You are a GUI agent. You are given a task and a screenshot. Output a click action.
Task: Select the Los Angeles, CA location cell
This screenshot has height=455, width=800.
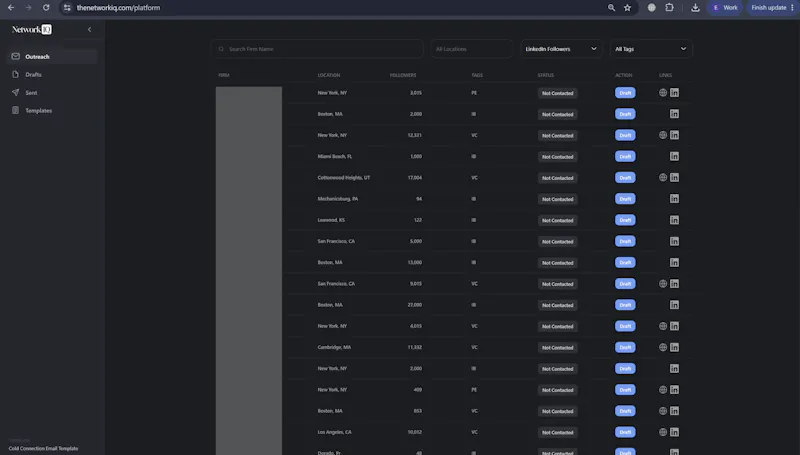[334, 432]
